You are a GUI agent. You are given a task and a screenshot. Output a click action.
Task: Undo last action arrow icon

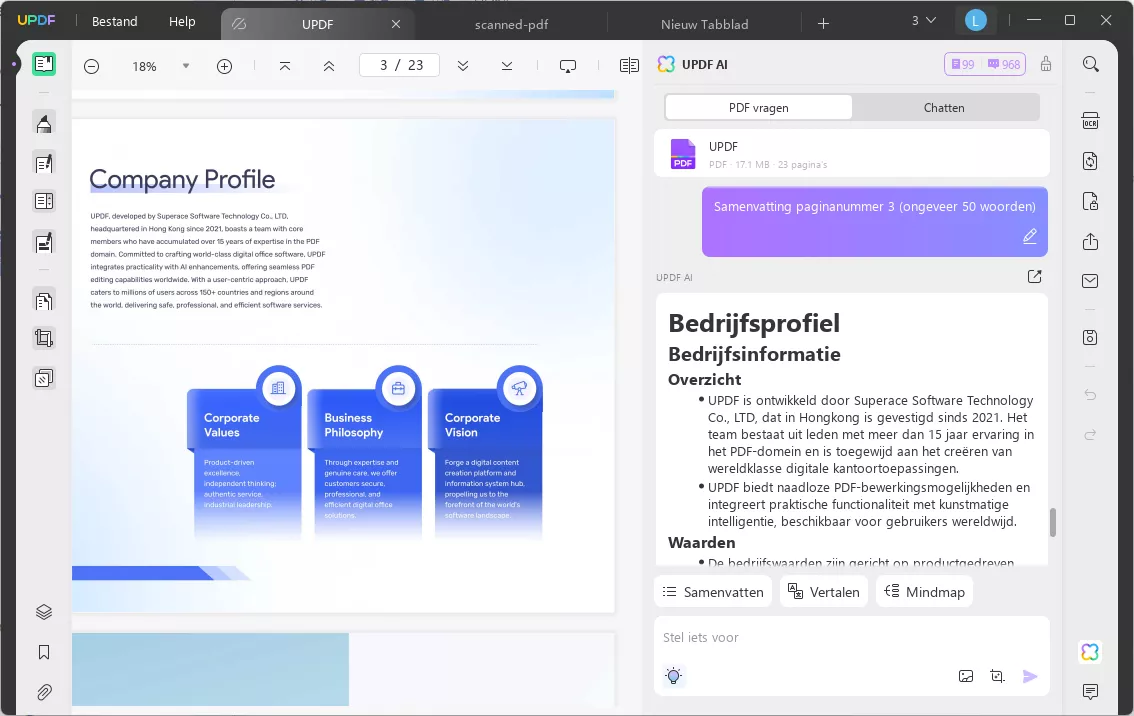[x=1091, y=395]
